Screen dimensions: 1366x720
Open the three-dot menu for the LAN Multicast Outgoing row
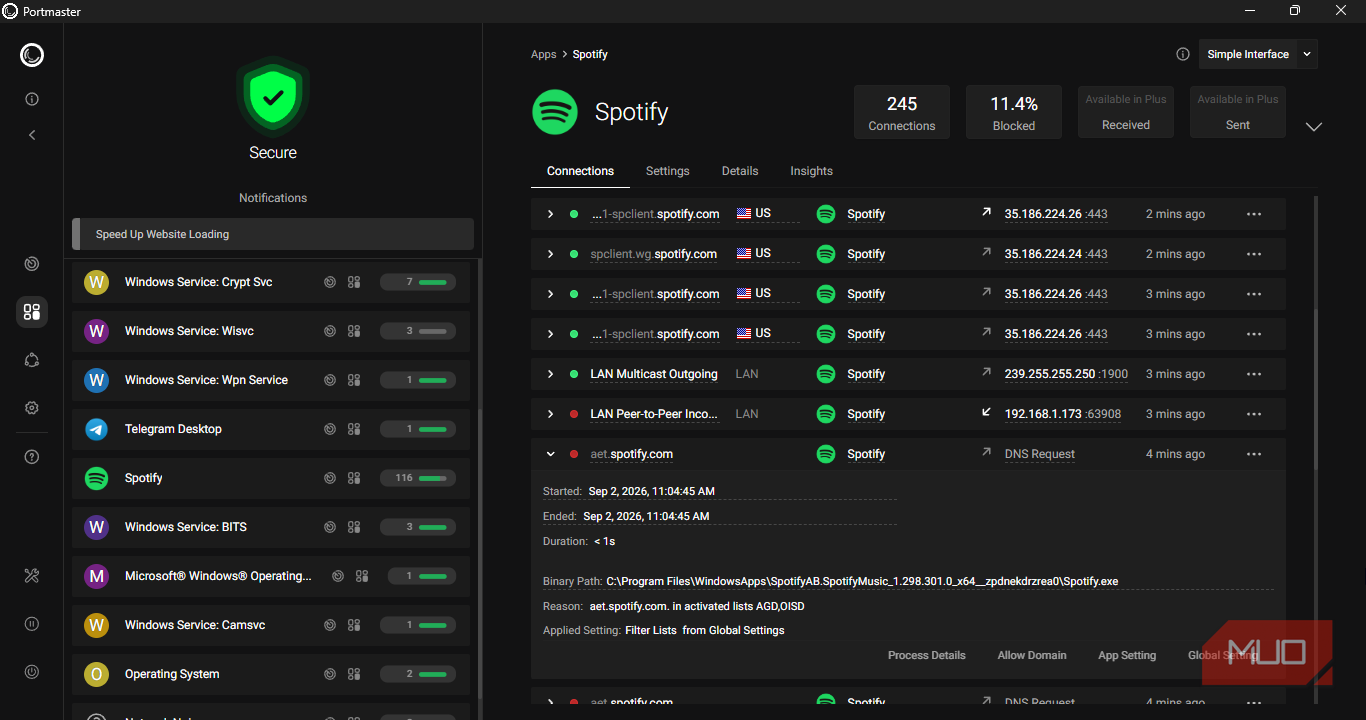click(1254, 374)
